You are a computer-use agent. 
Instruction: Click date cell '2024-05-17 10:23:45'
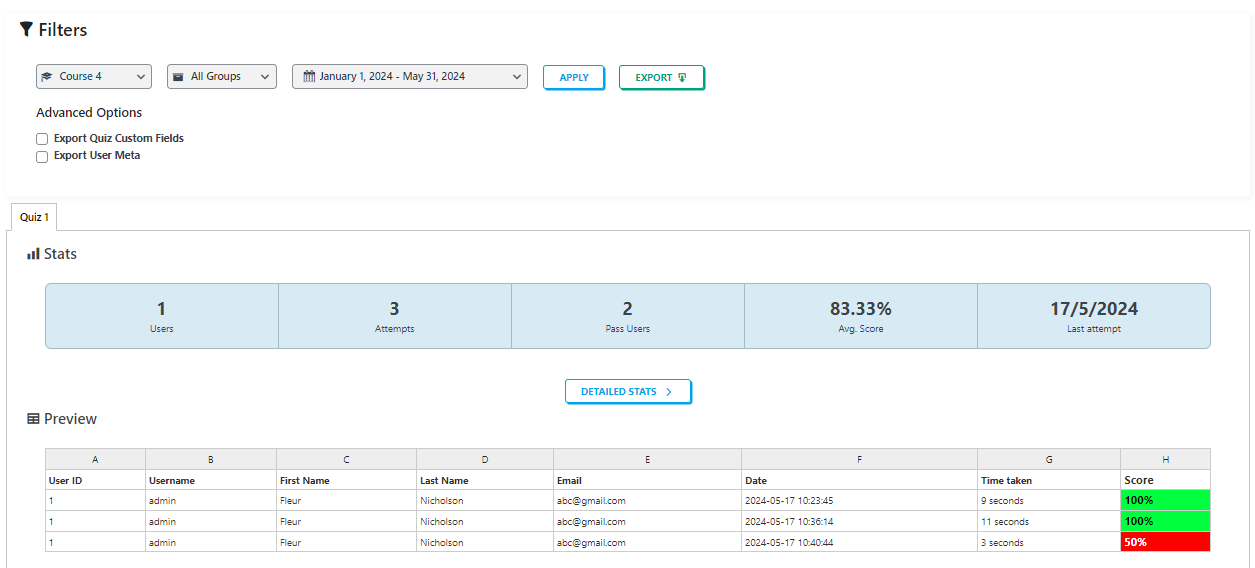pyautogui.click(x=860, y=501)
